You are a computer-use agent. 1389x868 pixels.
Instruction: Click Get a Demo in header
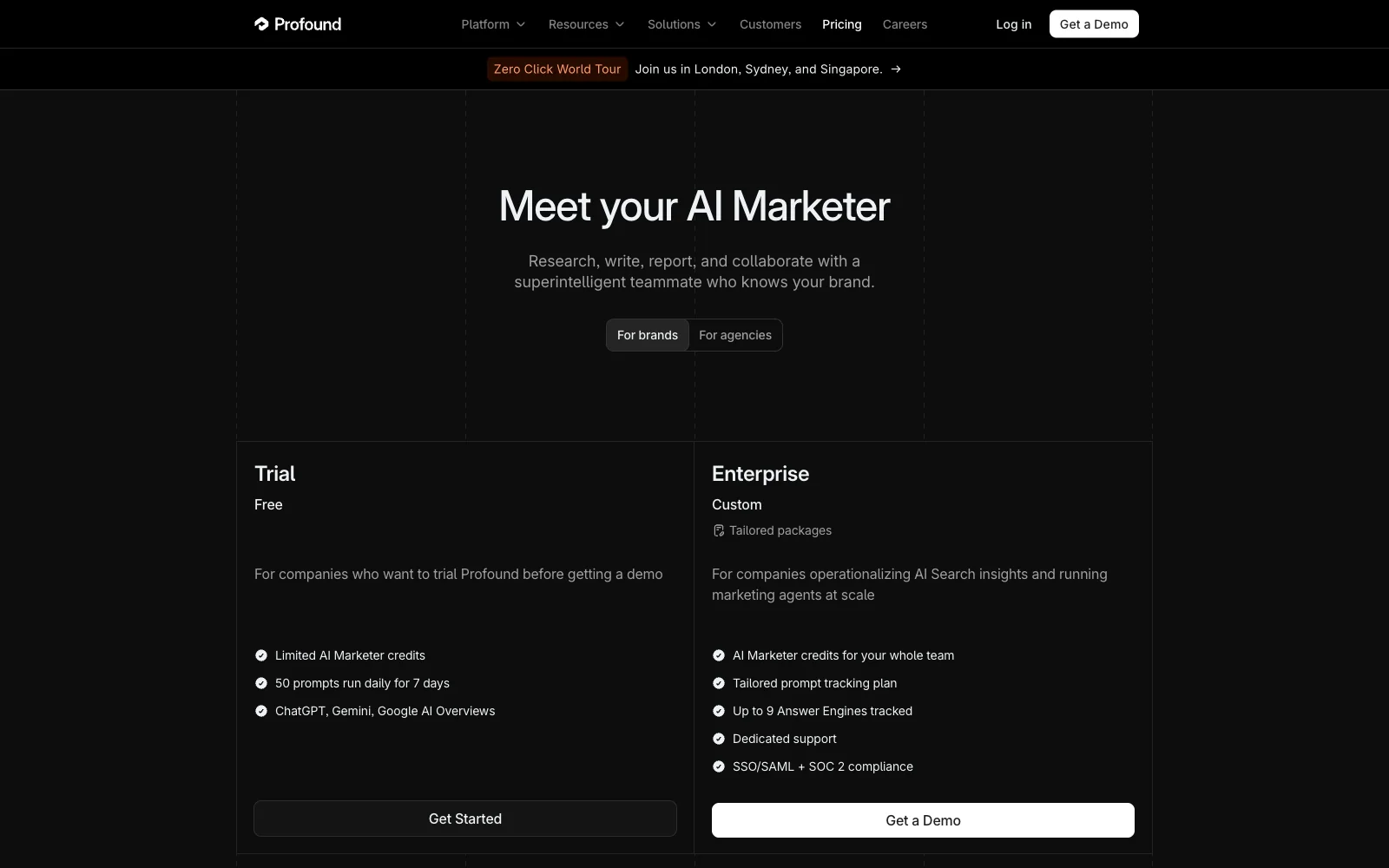click(1094, 24)
